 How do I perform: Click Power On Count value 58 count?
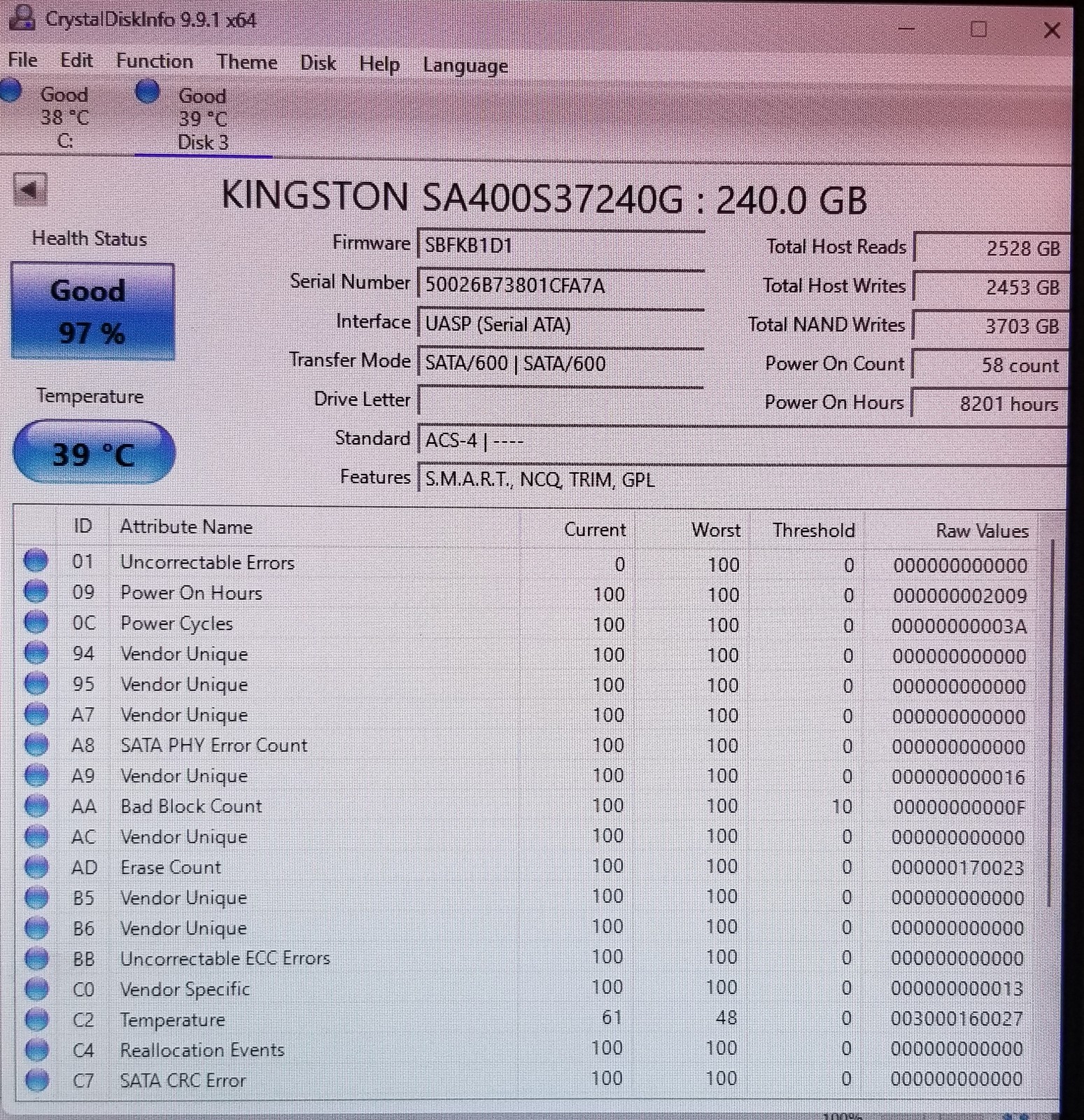991,365
